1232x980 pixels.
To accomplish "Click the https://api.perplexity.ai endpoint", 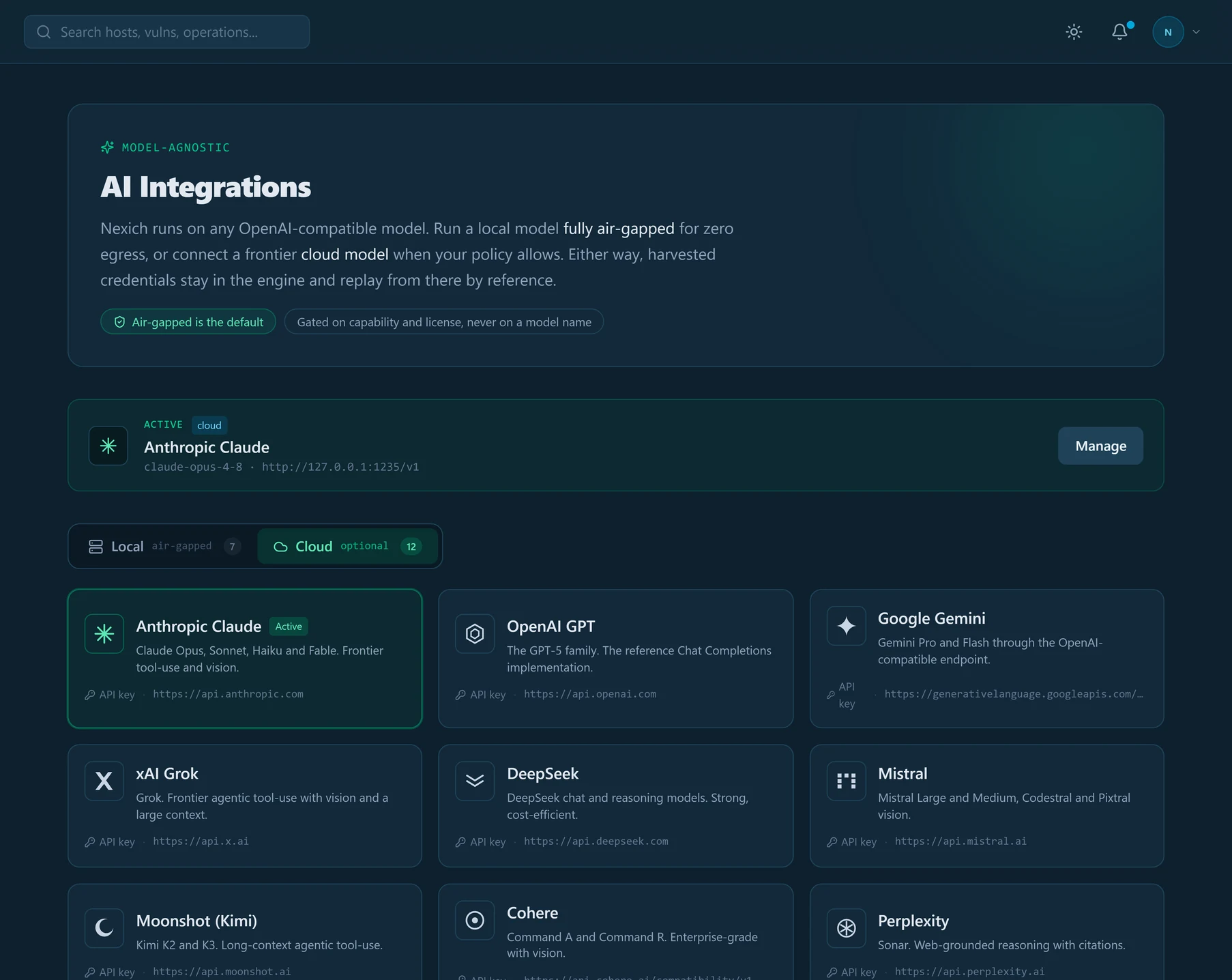I will pyautogui.click(x=969, y=971).
